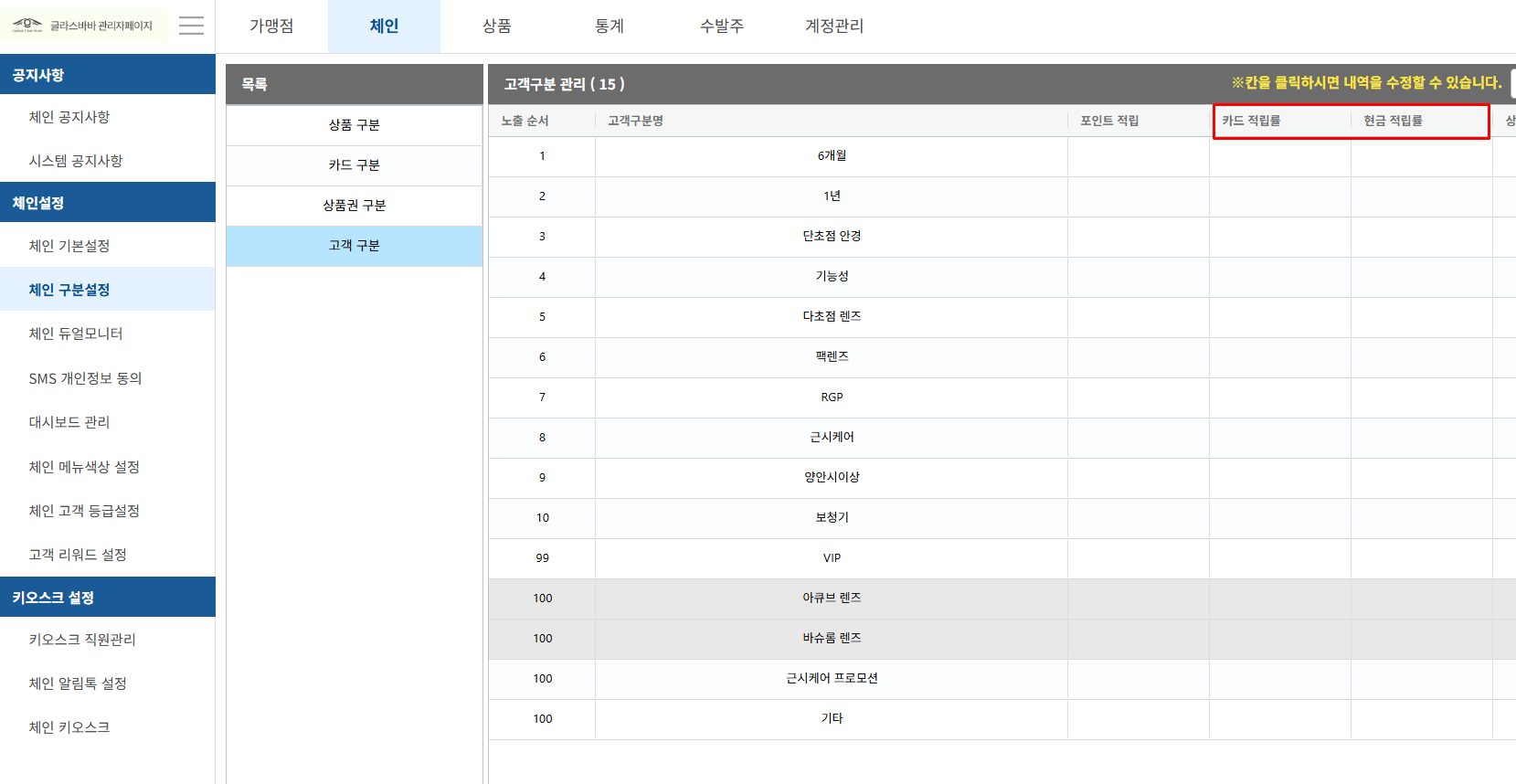Open the 계정관리 menu
The image size is (1516, 784).
tap(833, 26)
